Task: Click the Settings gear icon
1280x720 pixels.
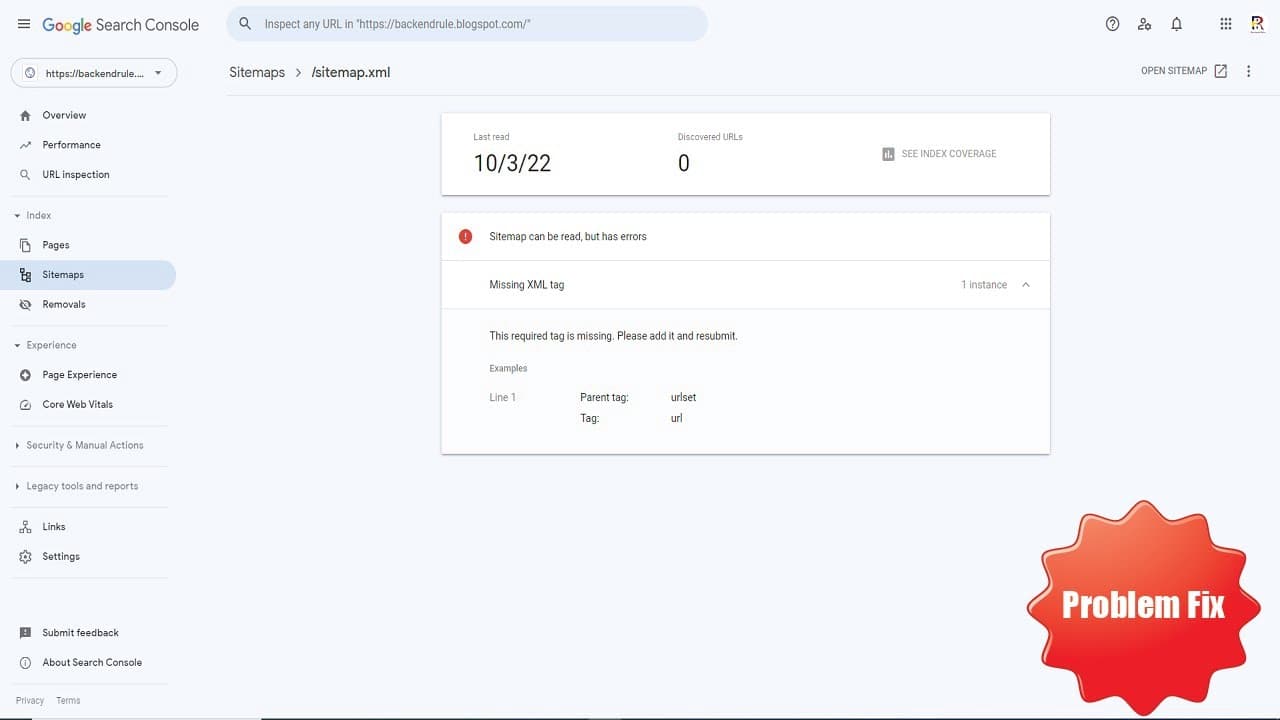Action: (x=26, y=557)
